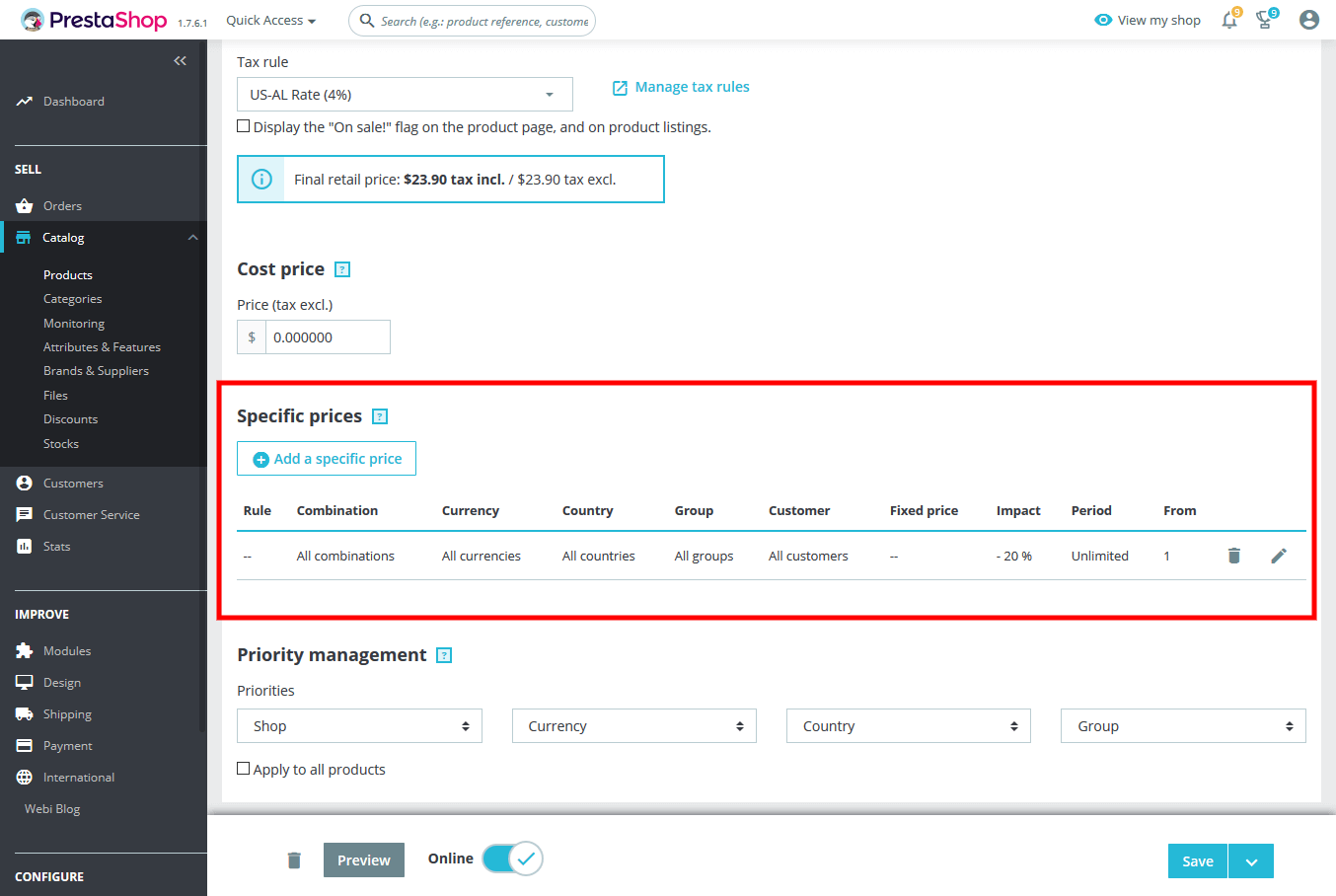Check the Apply to all products box

coord(244,769)
